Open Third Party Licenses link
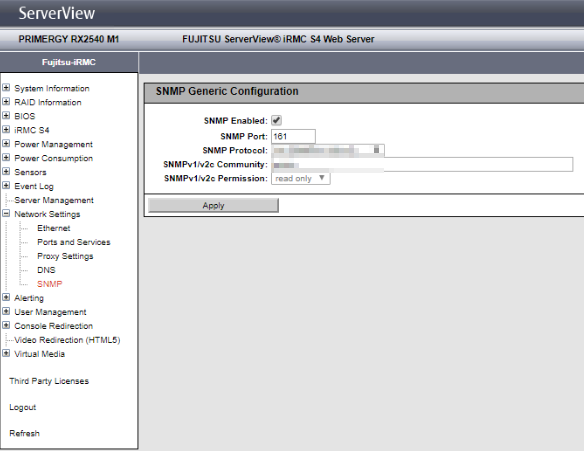The image size is (584, 451). [49, 381]
